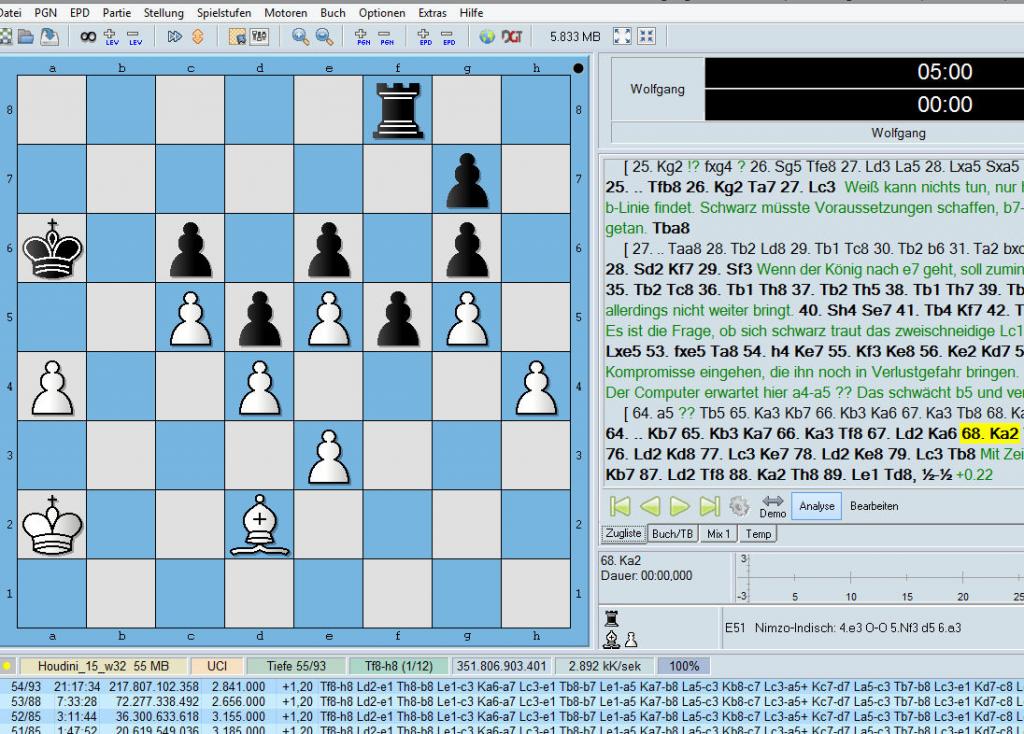Click the remove EPD minus icon
Viewport: 1024px width, 734px height.
tap(449, 37)
